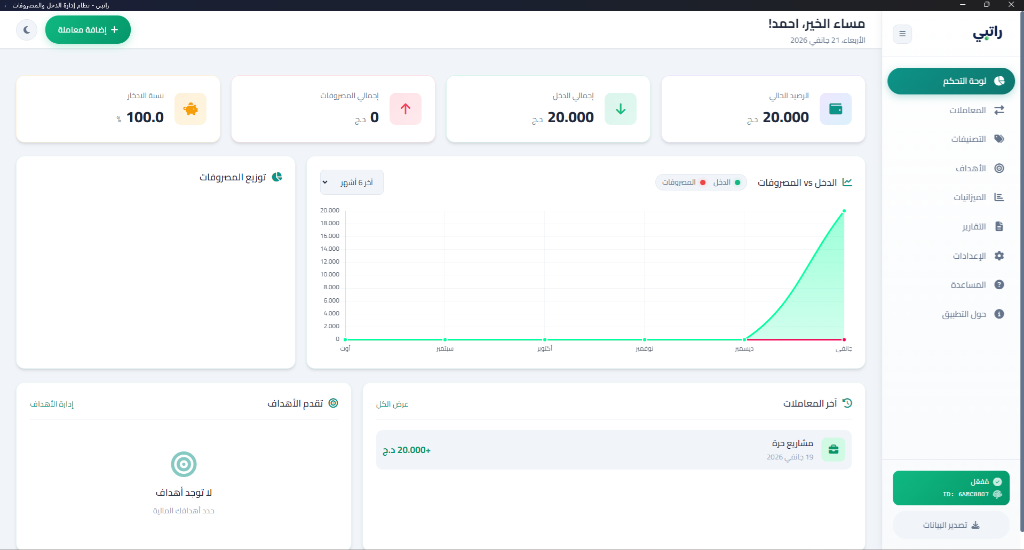Click the أوت label on the chart axis

[x=345, y=349]
